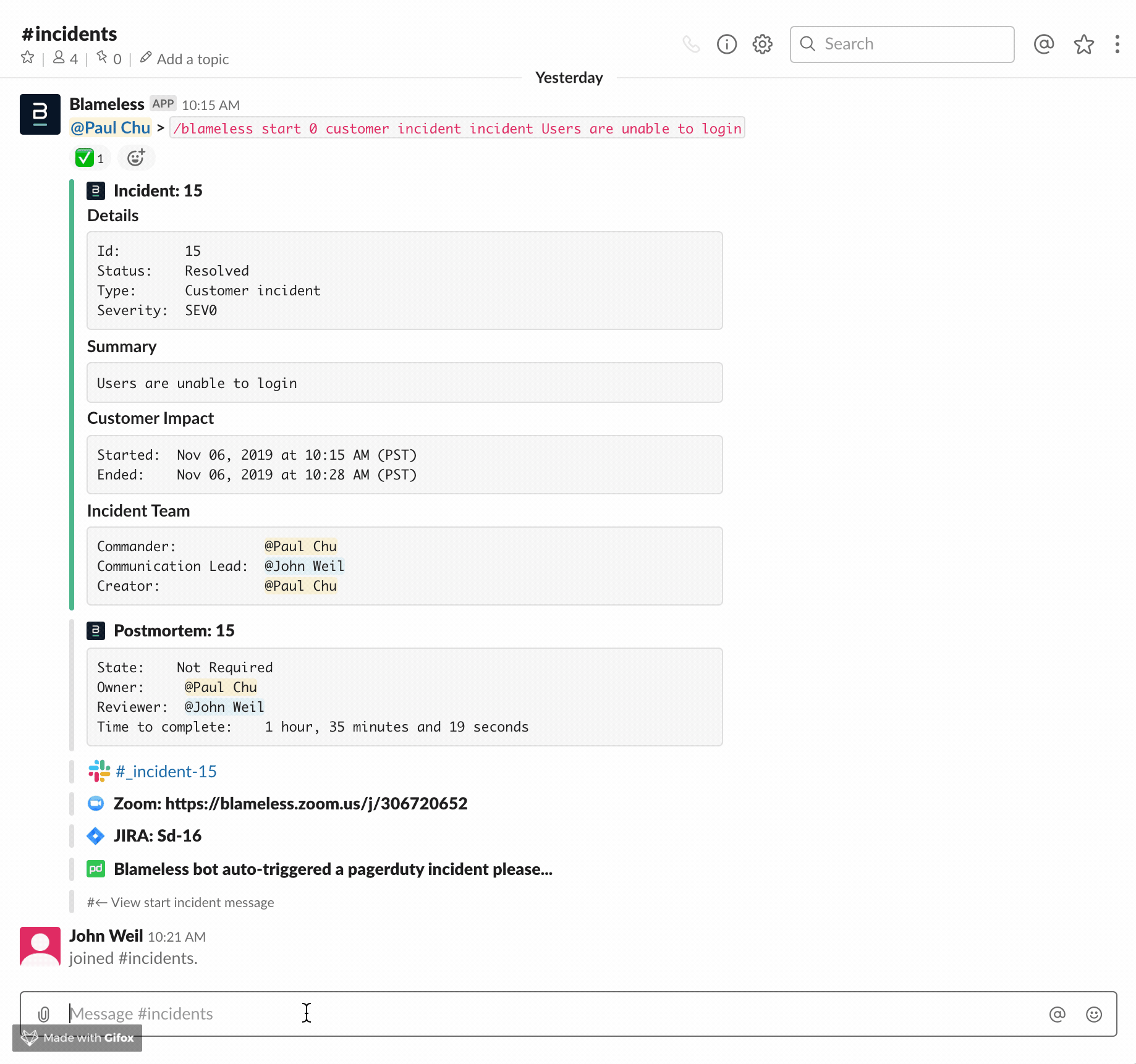Show pinned items for the channel
This screenshot has height=1064, width=1136.
(x=109, y=58)
